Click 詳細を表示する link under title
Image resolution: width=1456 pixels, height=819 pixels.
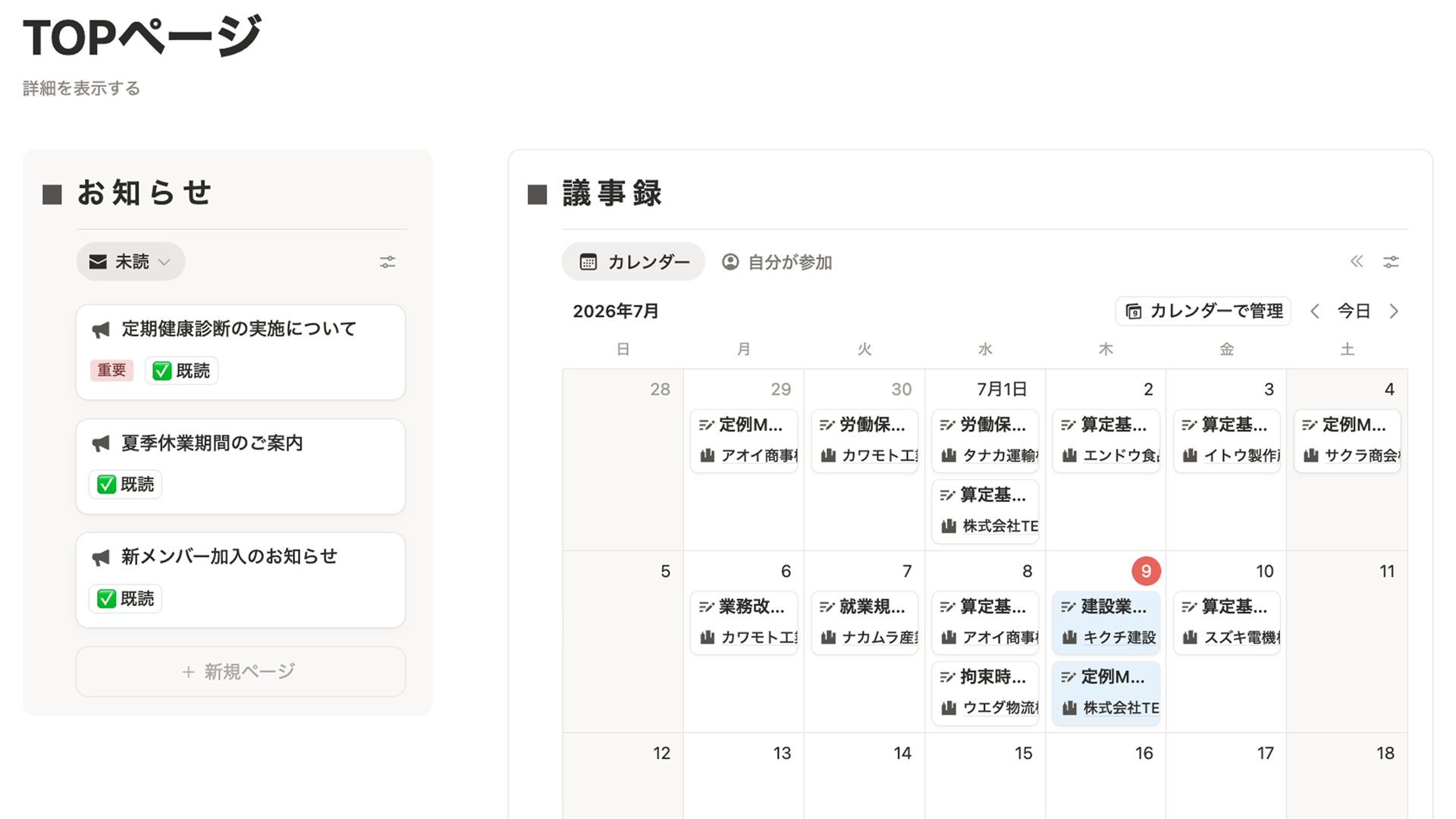tap(81, 88)
